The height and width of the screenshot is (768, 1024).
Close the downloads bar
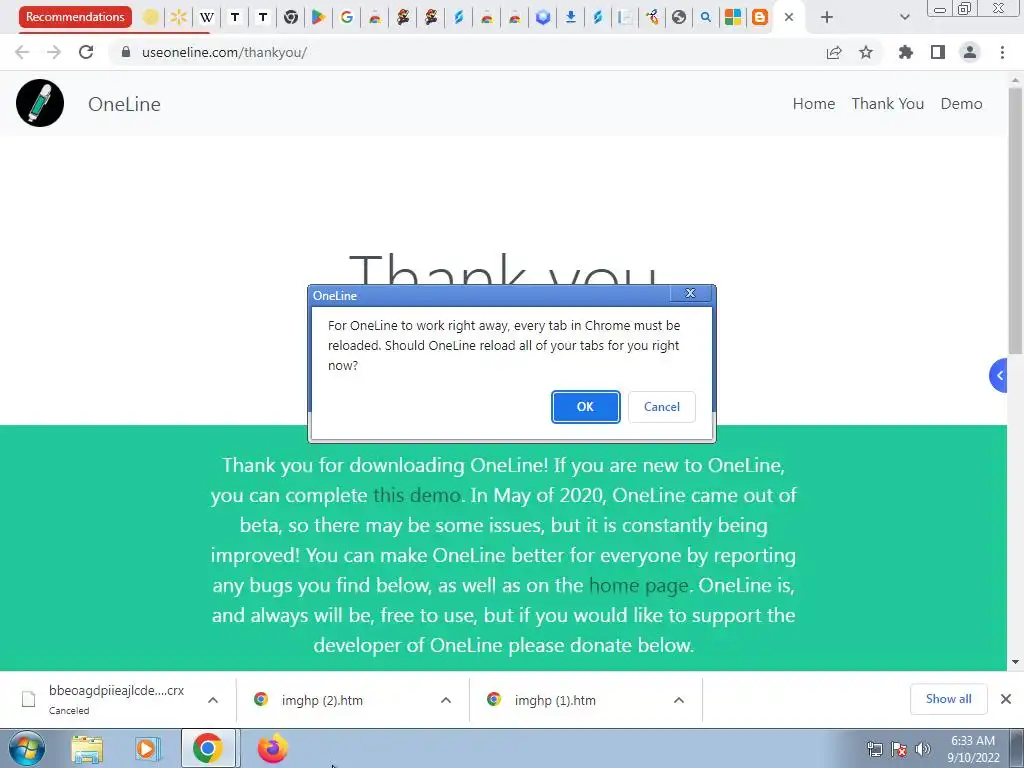(x=1006, y=699)
